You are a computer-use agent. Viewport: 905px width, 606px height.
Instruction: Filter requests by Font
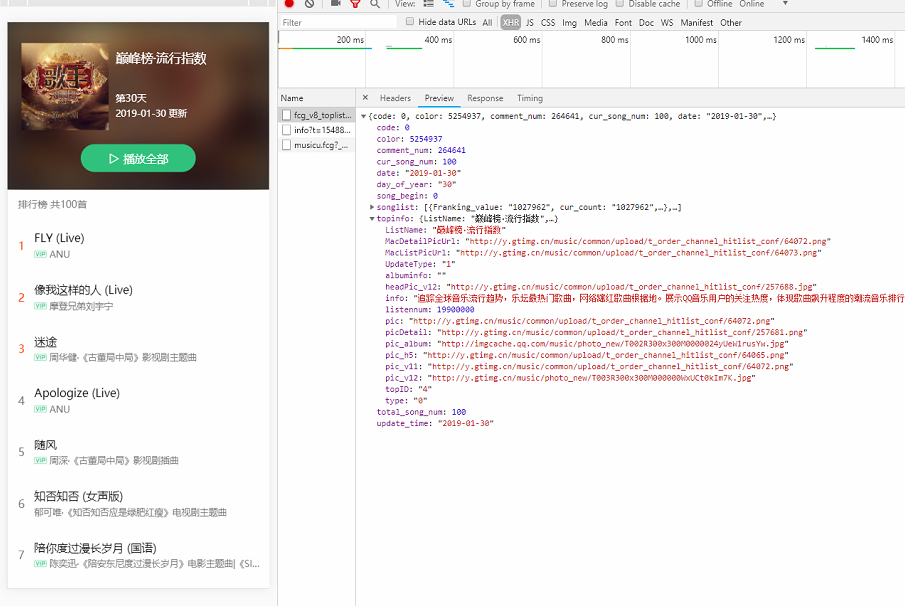coord(623,23)
